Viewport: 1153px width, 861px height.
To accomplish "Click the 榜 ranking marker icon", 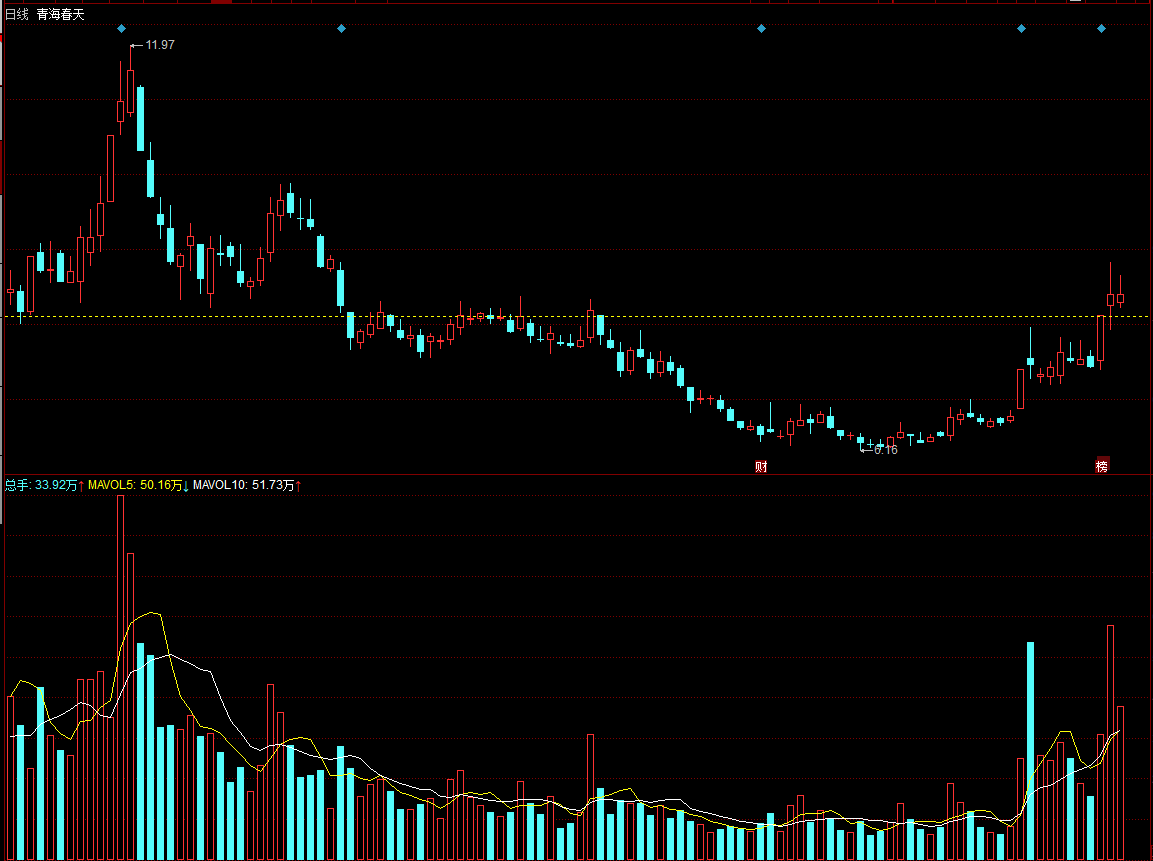I will [1102, 465].
